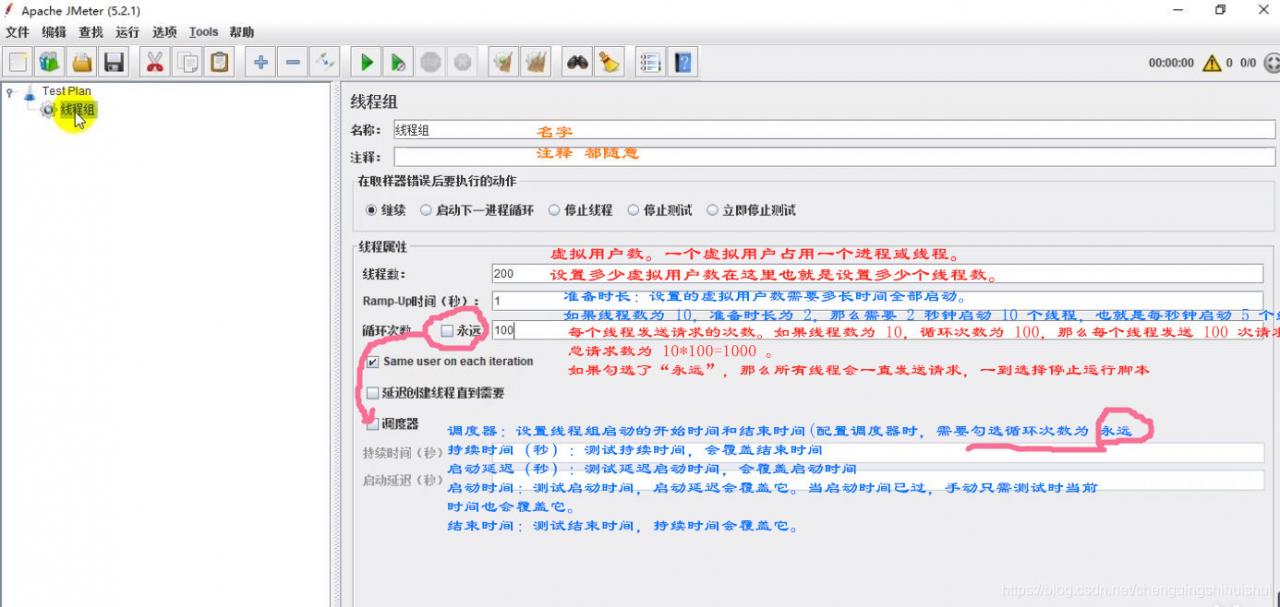Screen dimensions: 1280x607
Task: Click the Collapse all minus icon
Action: [x=293, y=62]
